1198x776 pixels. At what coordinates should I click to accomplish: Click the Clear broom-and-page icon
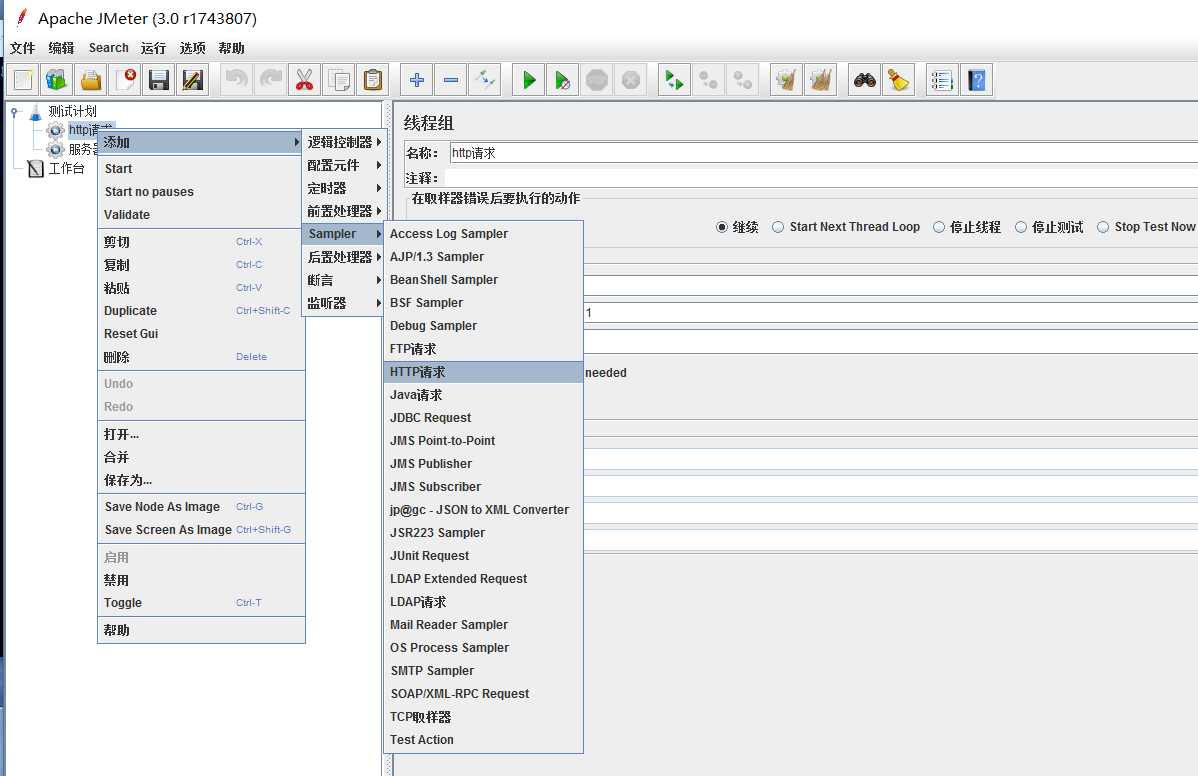pos(786,80)
